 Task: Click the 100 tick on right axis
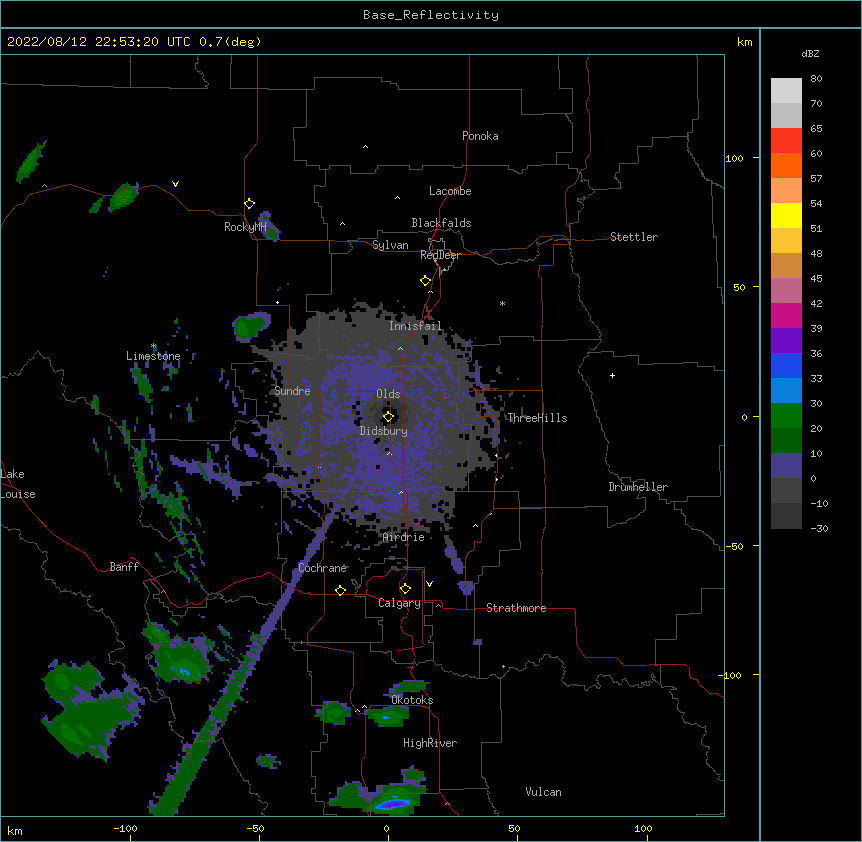click(x=734, y=158)
